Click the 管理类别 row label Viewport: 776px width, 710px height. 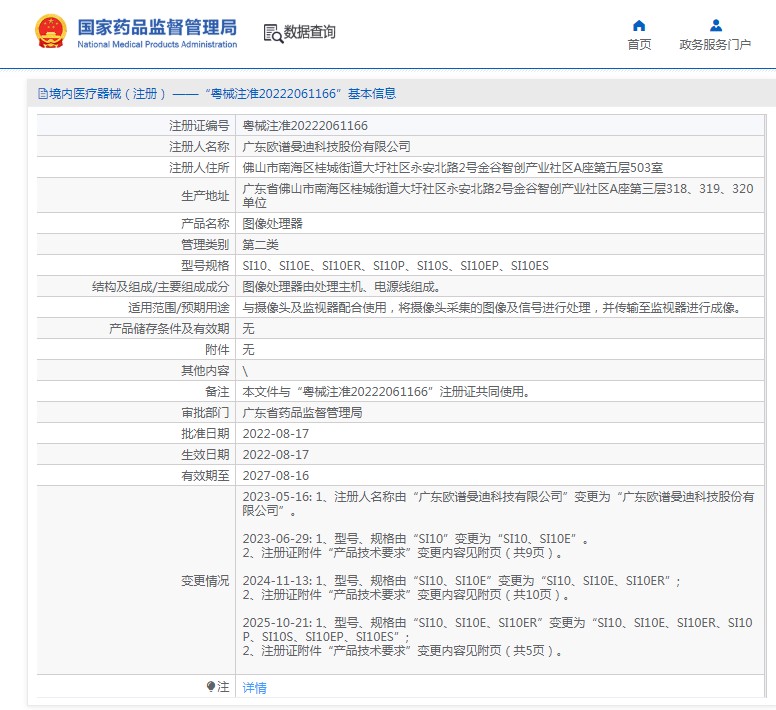[205, 244]
